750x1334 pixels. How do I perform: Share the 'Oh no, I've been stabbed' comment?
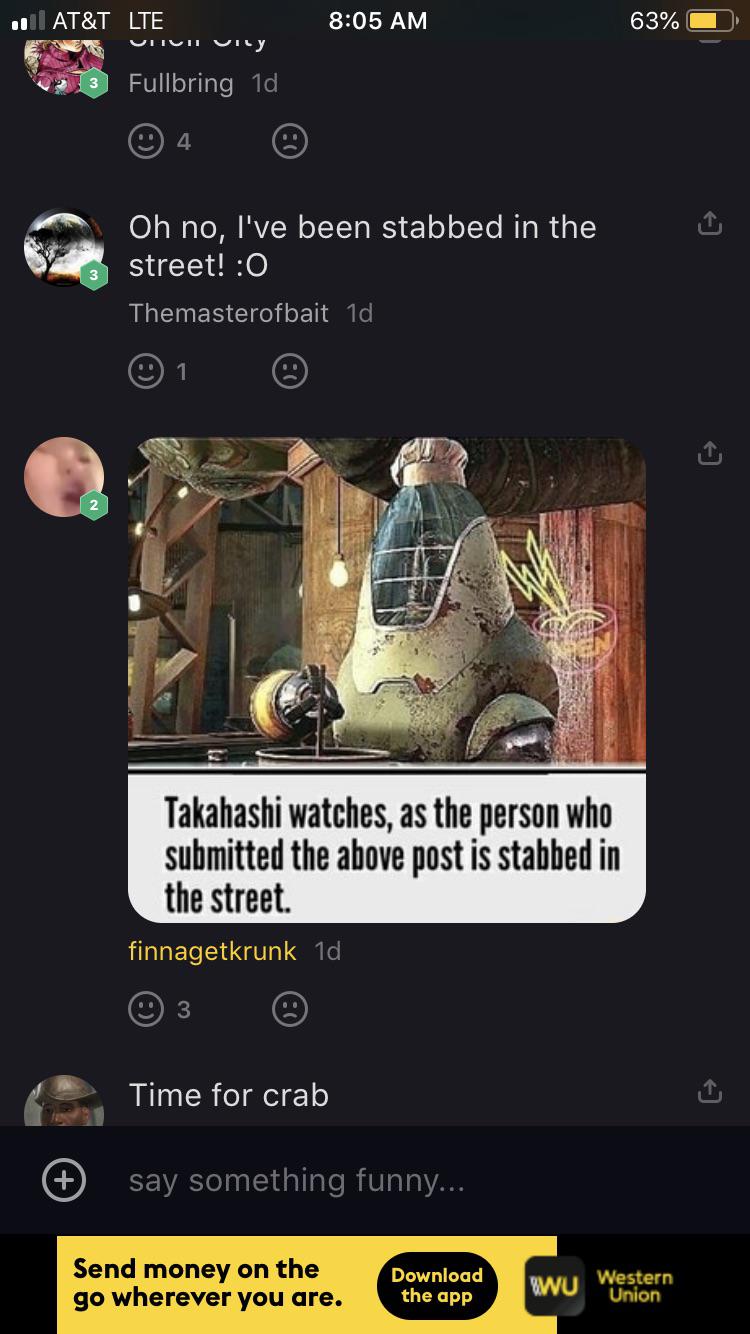pyautogui.click(x=709, y=224)
